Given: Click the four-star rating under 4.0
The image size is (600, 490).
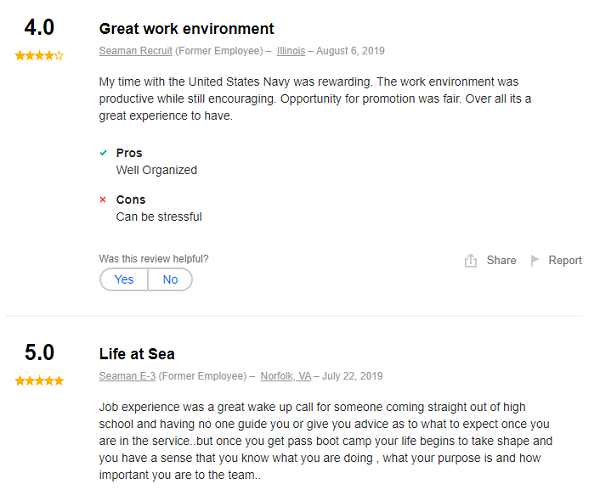Looking at the screenshot, I should pos(39,56).
